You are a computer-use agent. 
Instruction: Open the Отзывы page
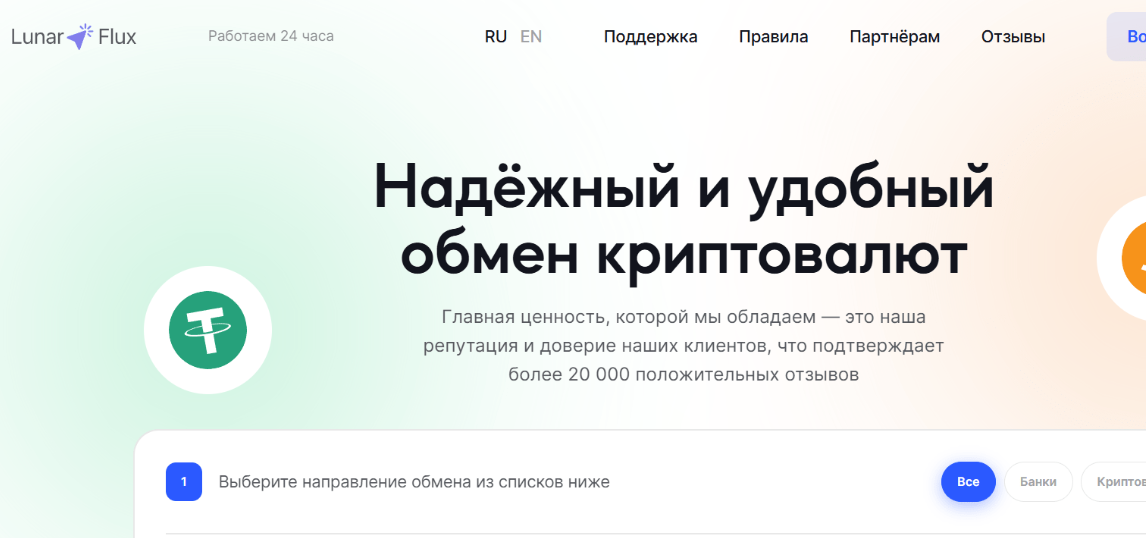[x=1013, y=37]
